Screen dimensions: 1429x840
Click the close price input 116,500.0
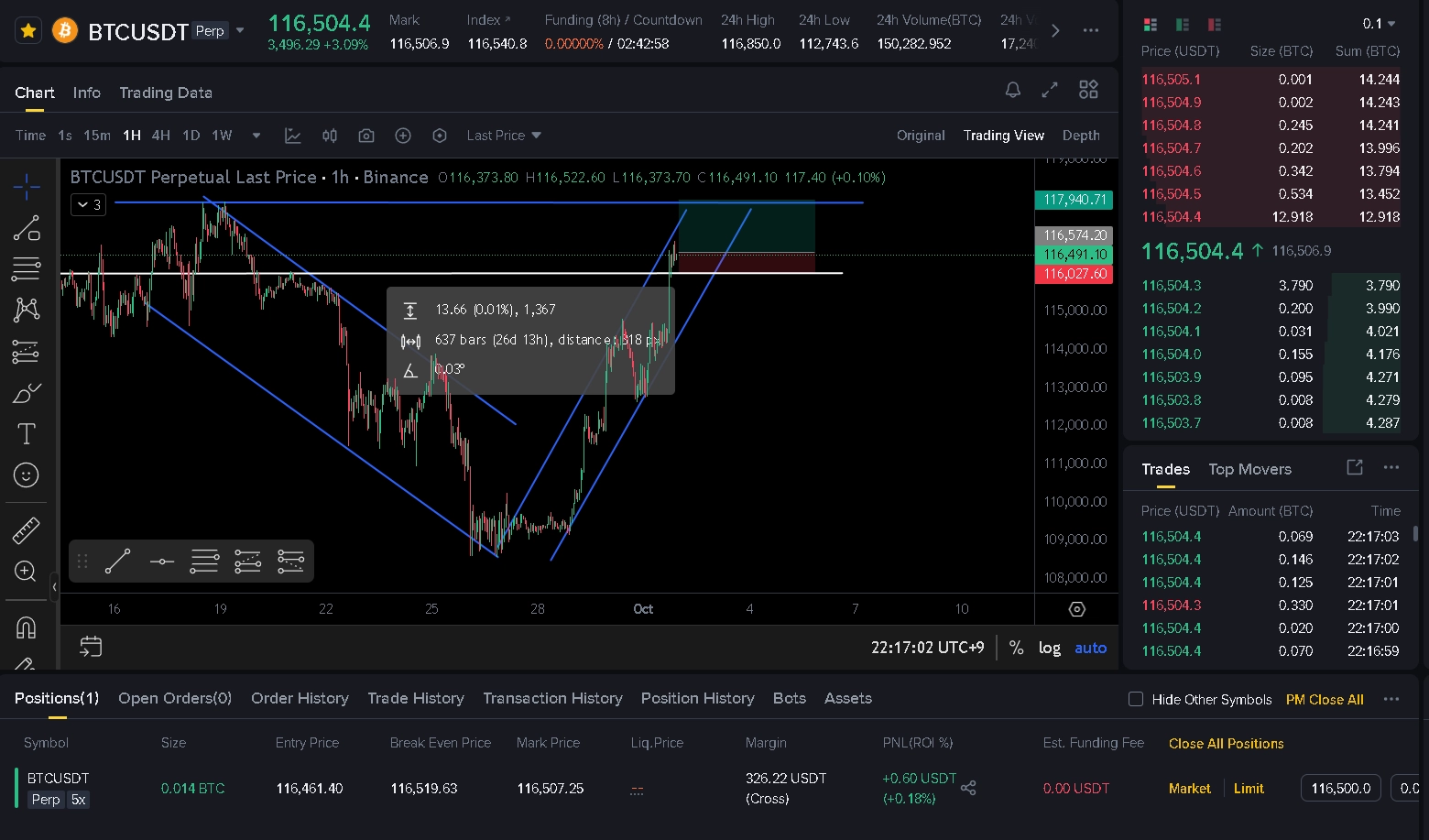(1341, 788)
